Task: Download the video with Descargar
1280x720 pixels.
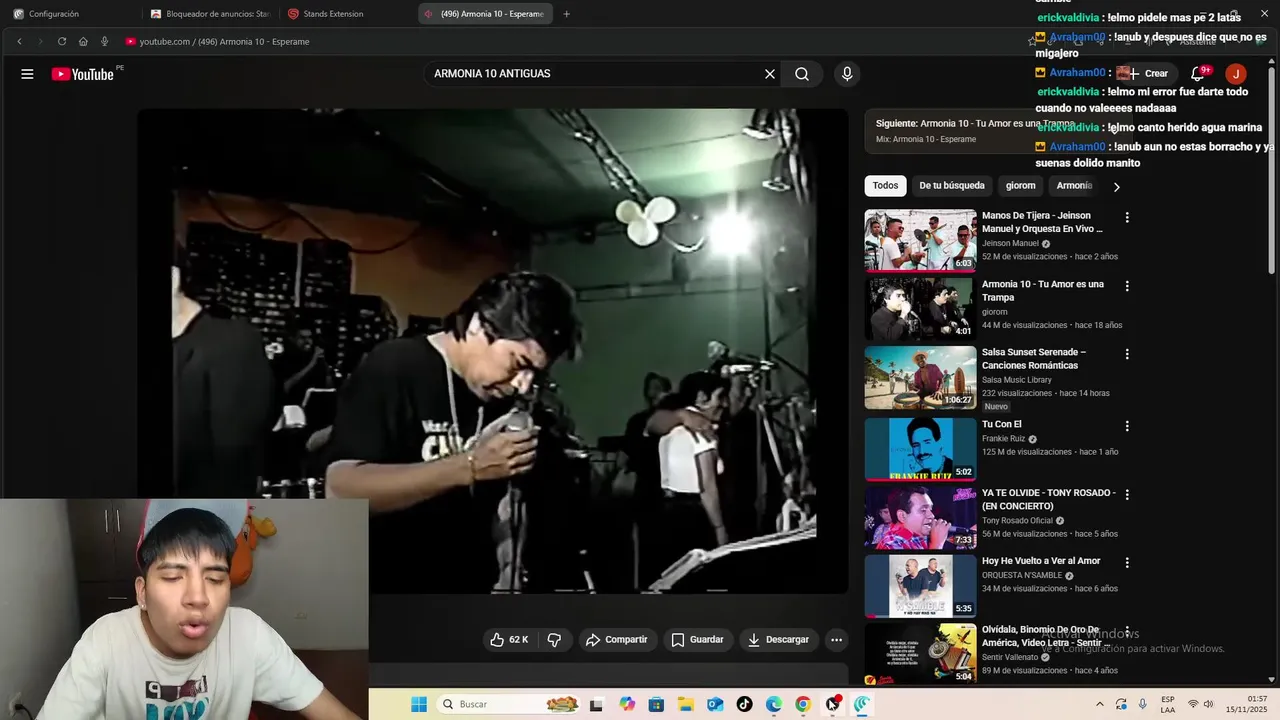Action: tap(778, 640)
